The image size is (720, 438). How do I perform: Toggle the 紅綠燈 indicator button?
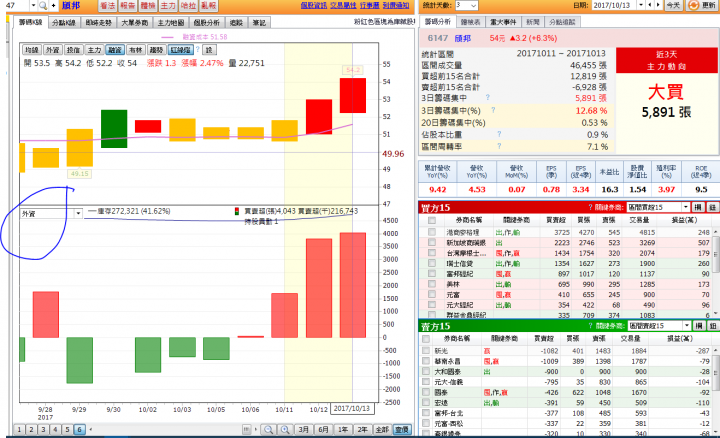(181, 50)
